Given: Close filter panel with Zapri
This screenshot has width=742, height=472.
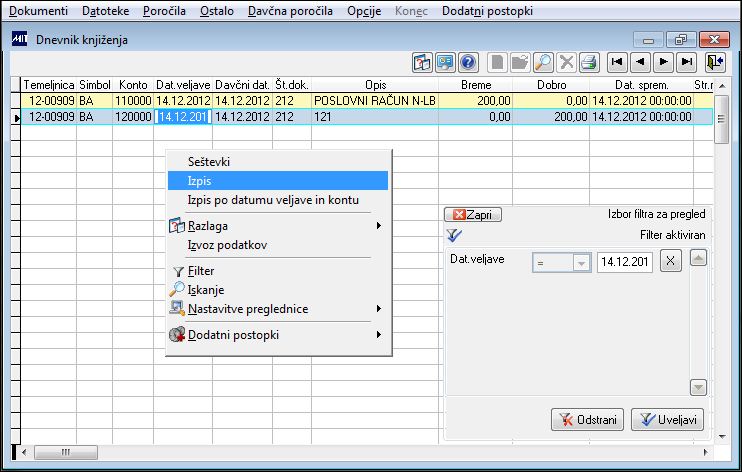Looking at the screenshot, I should coord(473,214).
